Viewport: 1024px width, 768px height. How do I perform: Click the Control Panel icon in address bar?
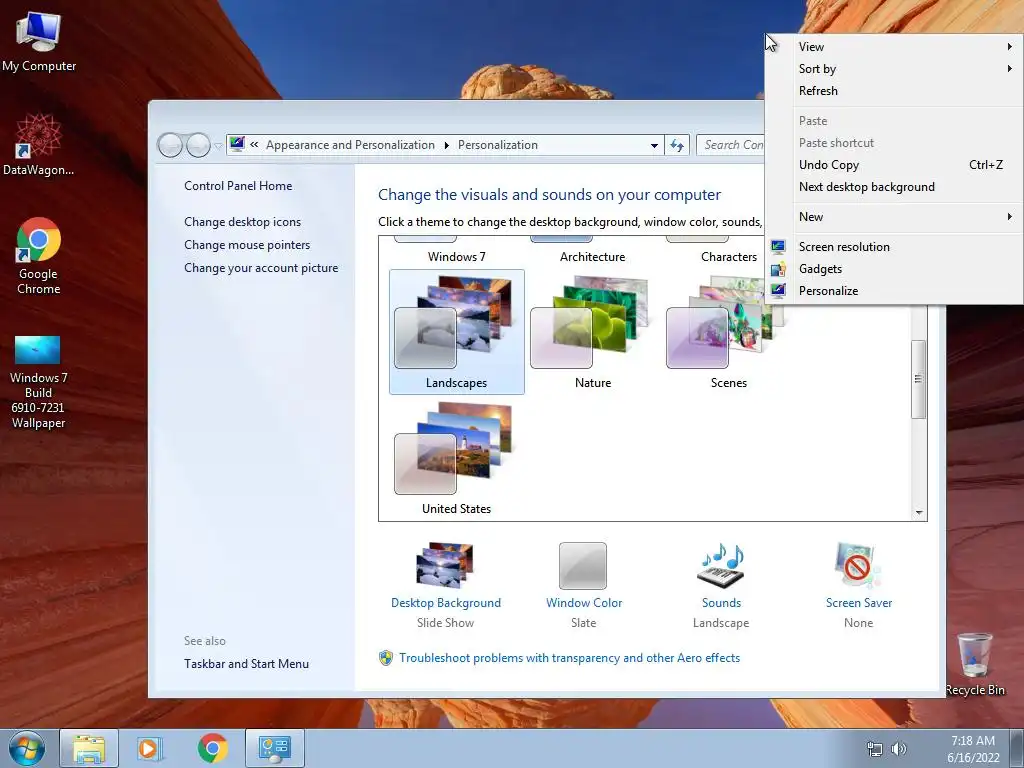coord(237,144)
